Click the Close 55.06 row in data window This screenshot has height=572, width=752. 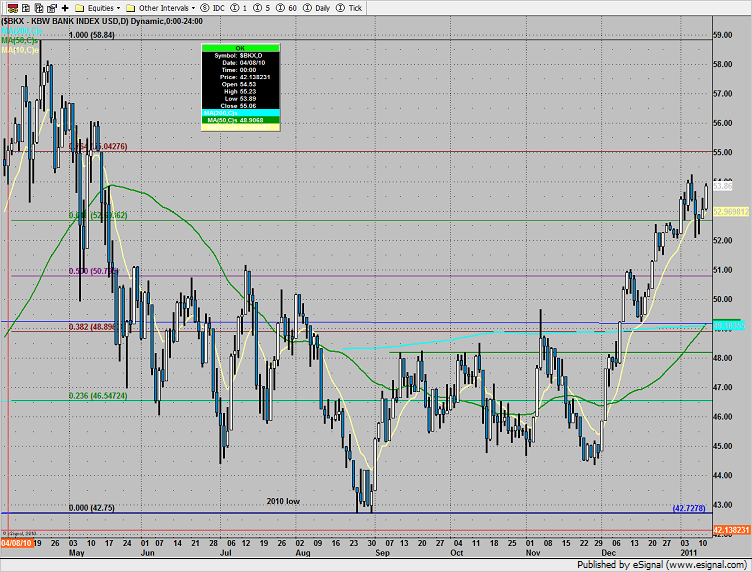(x=240, y=106)
